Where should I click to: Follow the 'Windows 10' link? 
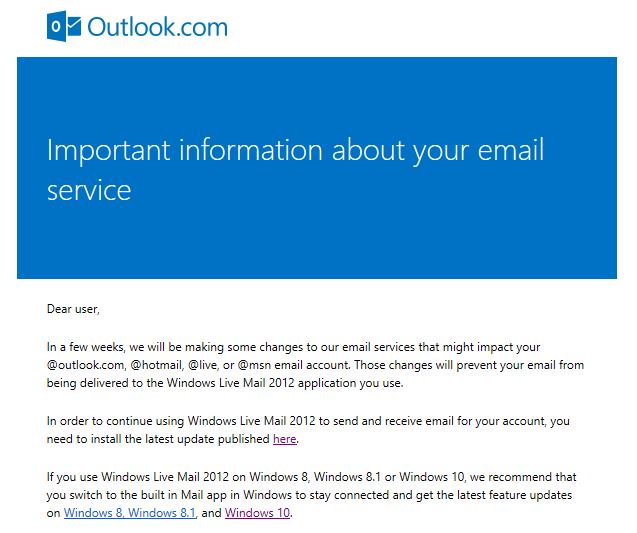pos(258,513)
